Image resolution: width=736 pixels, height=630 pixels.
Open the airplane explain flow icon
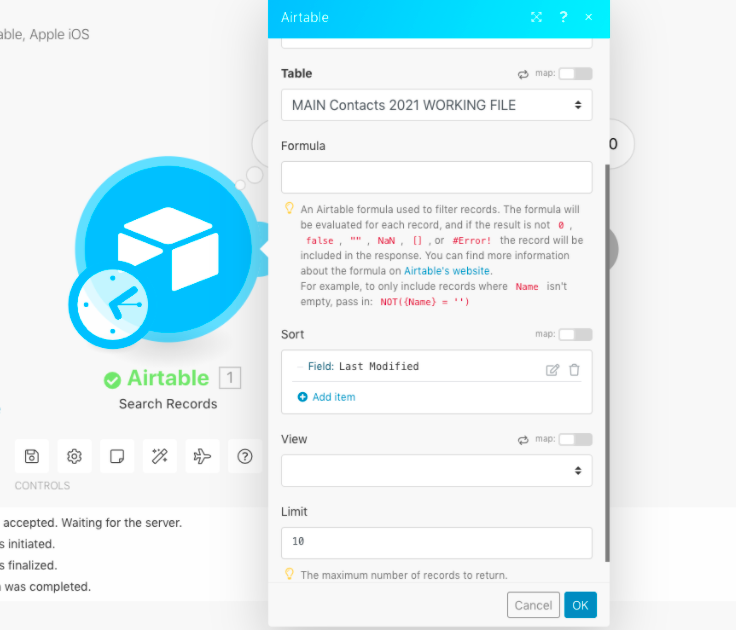pyautogui.click(x=202, y=456)
